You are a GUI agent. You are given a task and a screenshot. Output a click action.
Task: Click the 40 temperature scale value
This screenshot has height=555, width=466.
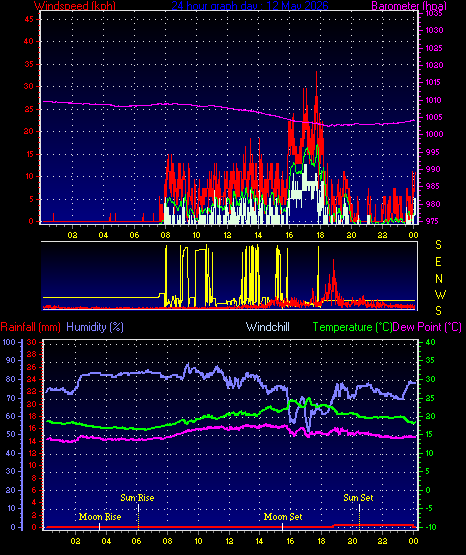point(430,342)
